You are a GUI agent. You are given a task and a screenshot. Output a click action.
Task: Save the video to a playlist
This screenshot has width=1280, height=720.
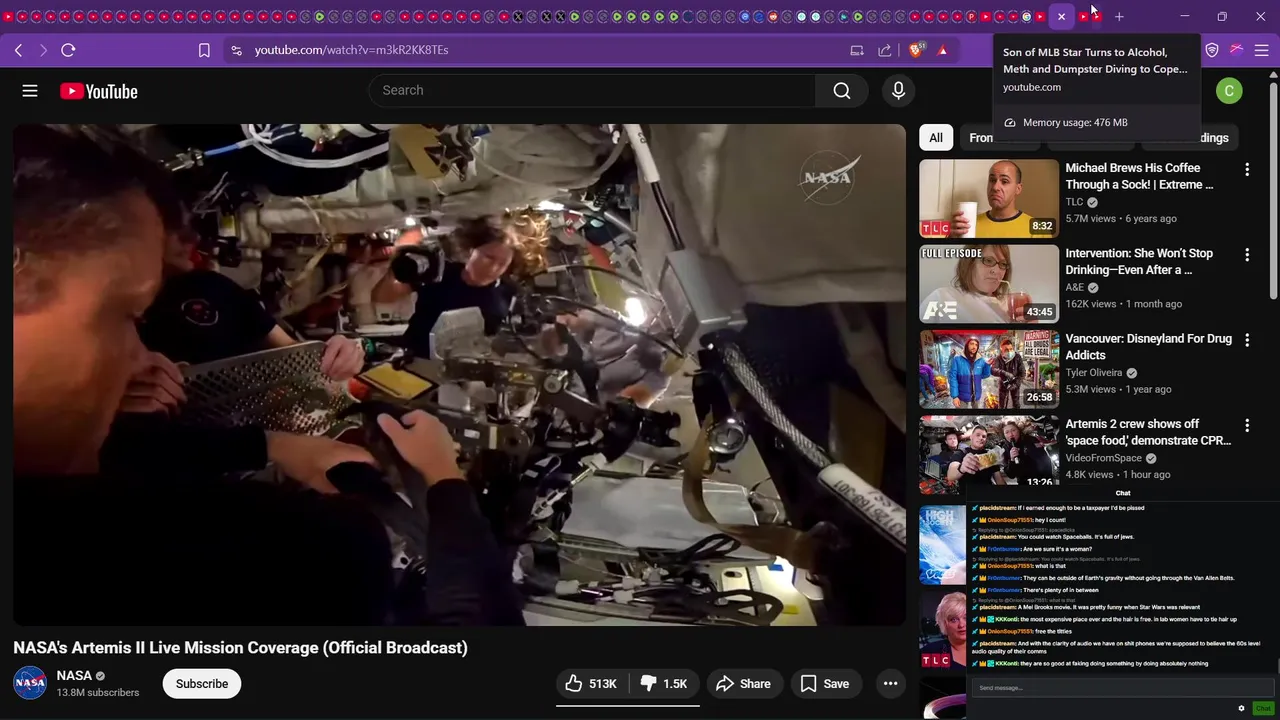(825, 684)
